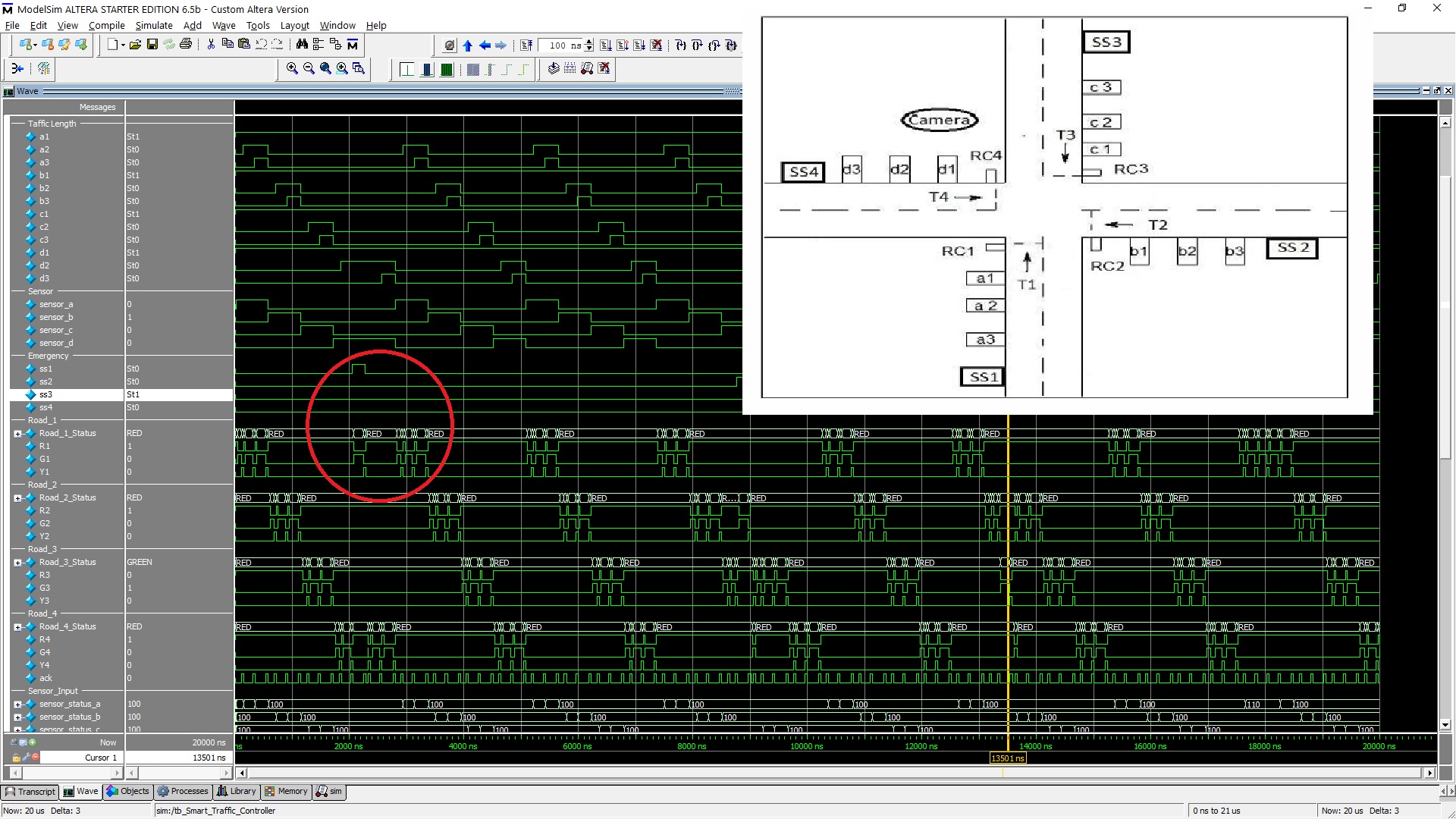
Task: Expand the Road_1_Status signal
Action: [x=17, y=434]
